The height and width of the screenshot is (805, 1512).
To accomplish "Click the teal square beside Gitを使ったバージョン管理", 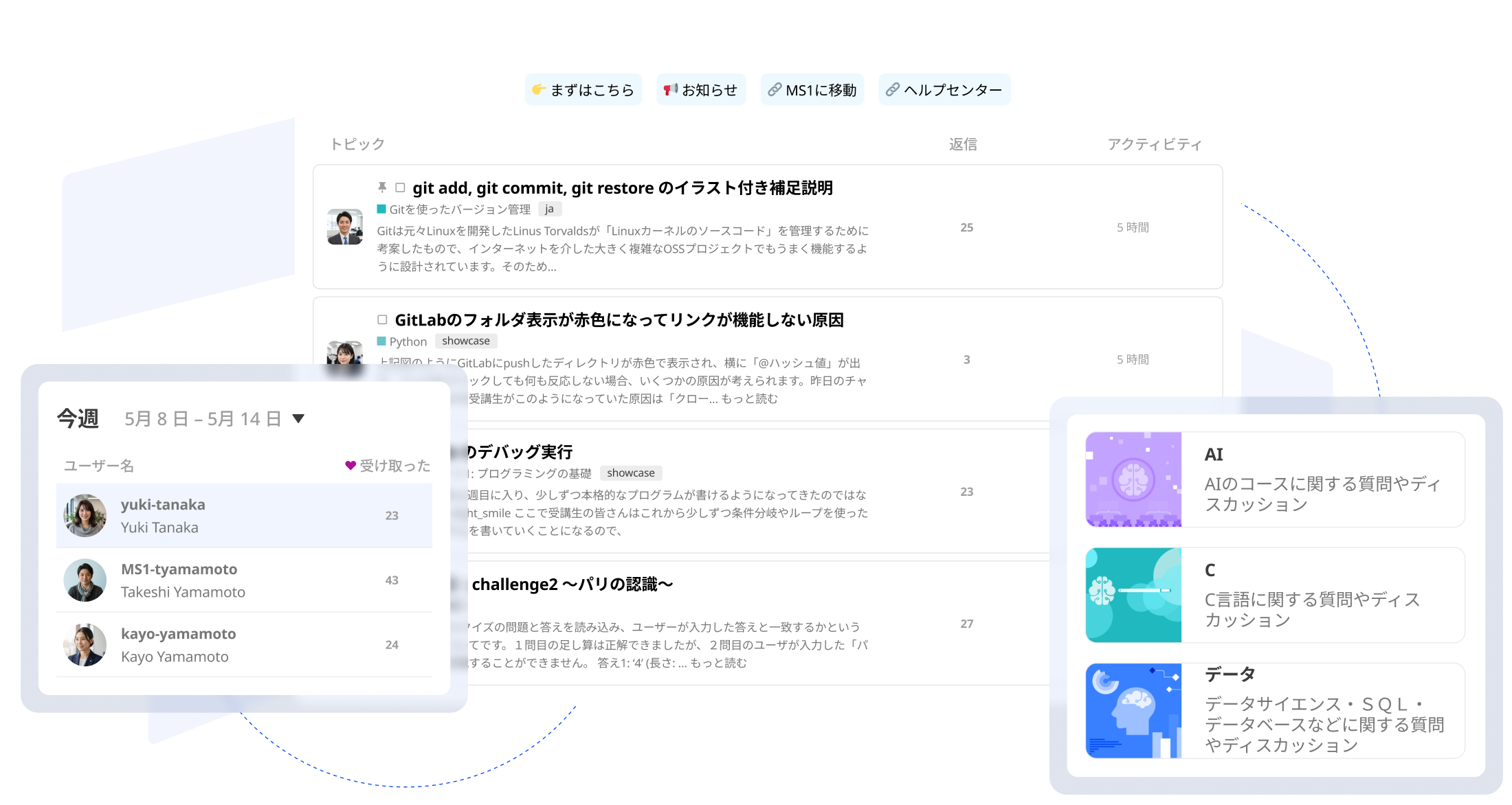I will coord(381,209).
